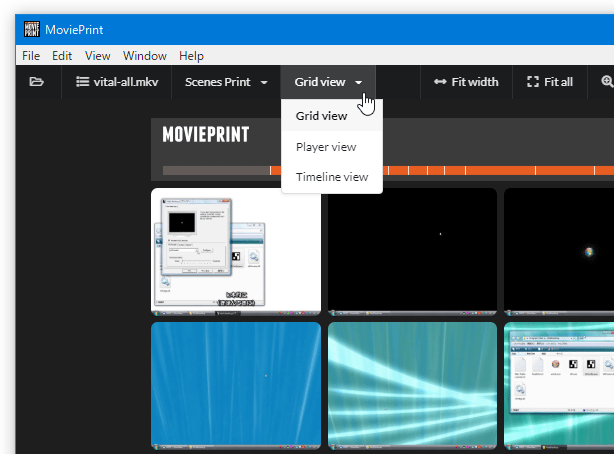The height and width of the screenshot is (454, 614).
Task: Switch to Player view
Action: coord(332,147)
